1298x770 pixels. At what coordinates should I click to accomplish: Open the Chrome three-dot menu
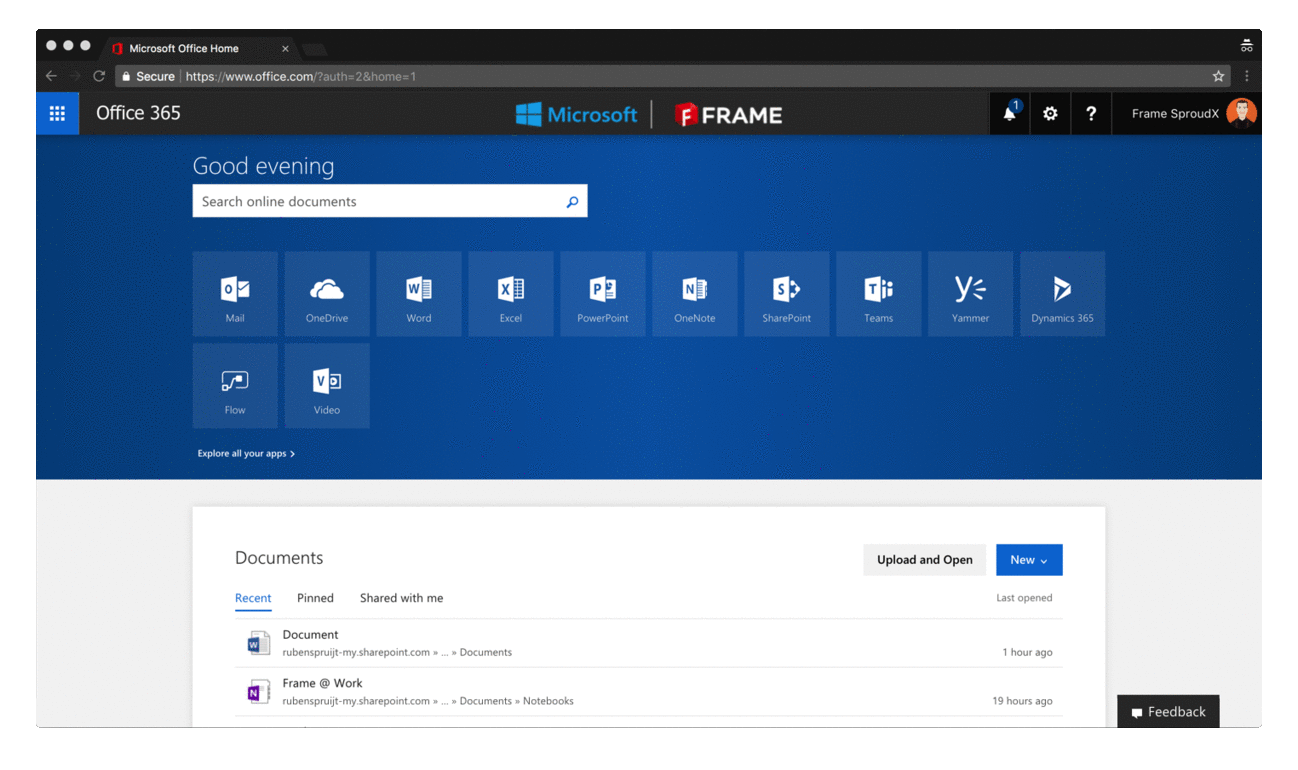[1246, 76]
